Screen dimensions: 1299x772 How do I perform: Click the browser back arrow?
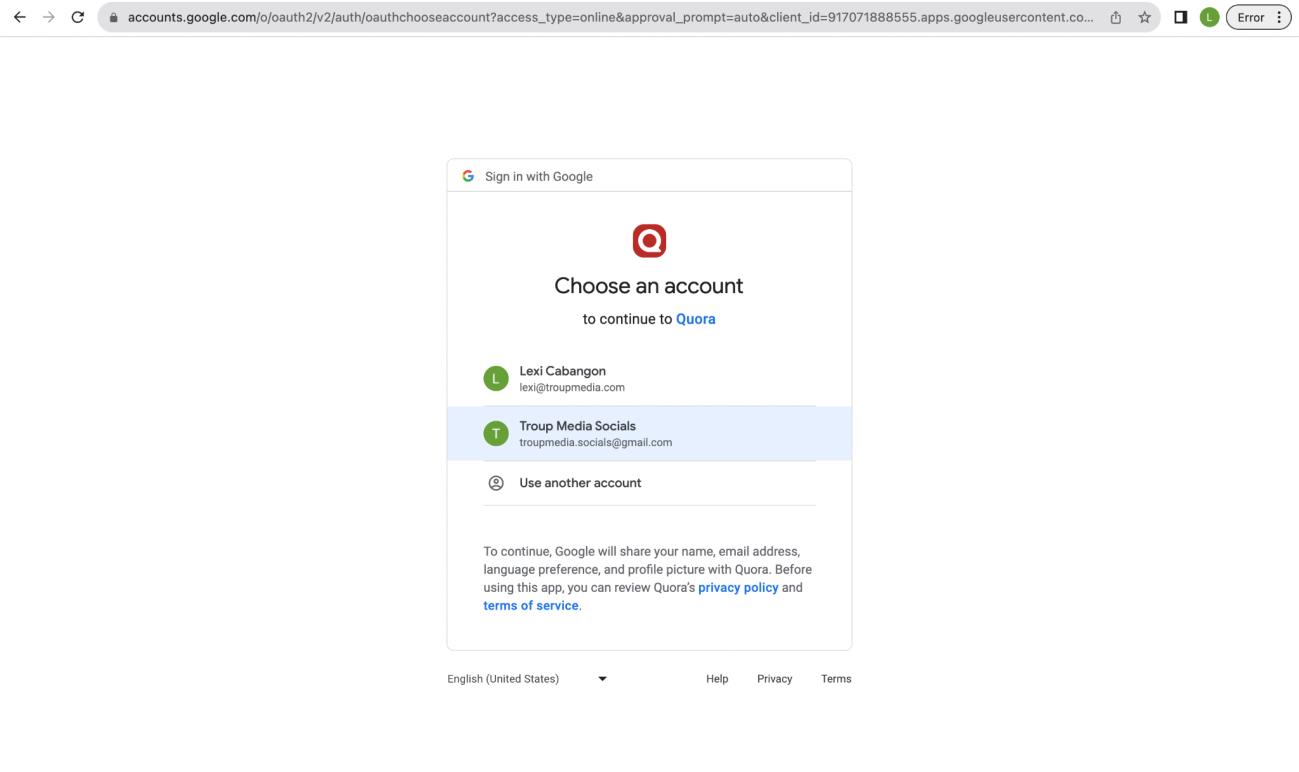click(x=18, y=18)
